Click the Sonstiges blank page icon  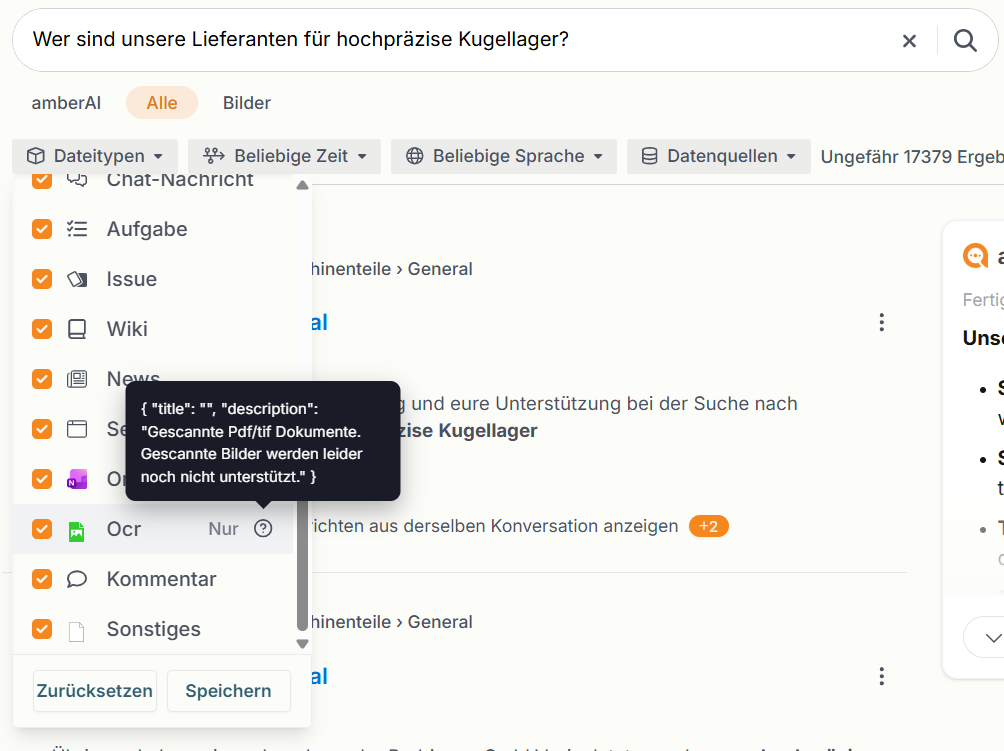[77, 630]
